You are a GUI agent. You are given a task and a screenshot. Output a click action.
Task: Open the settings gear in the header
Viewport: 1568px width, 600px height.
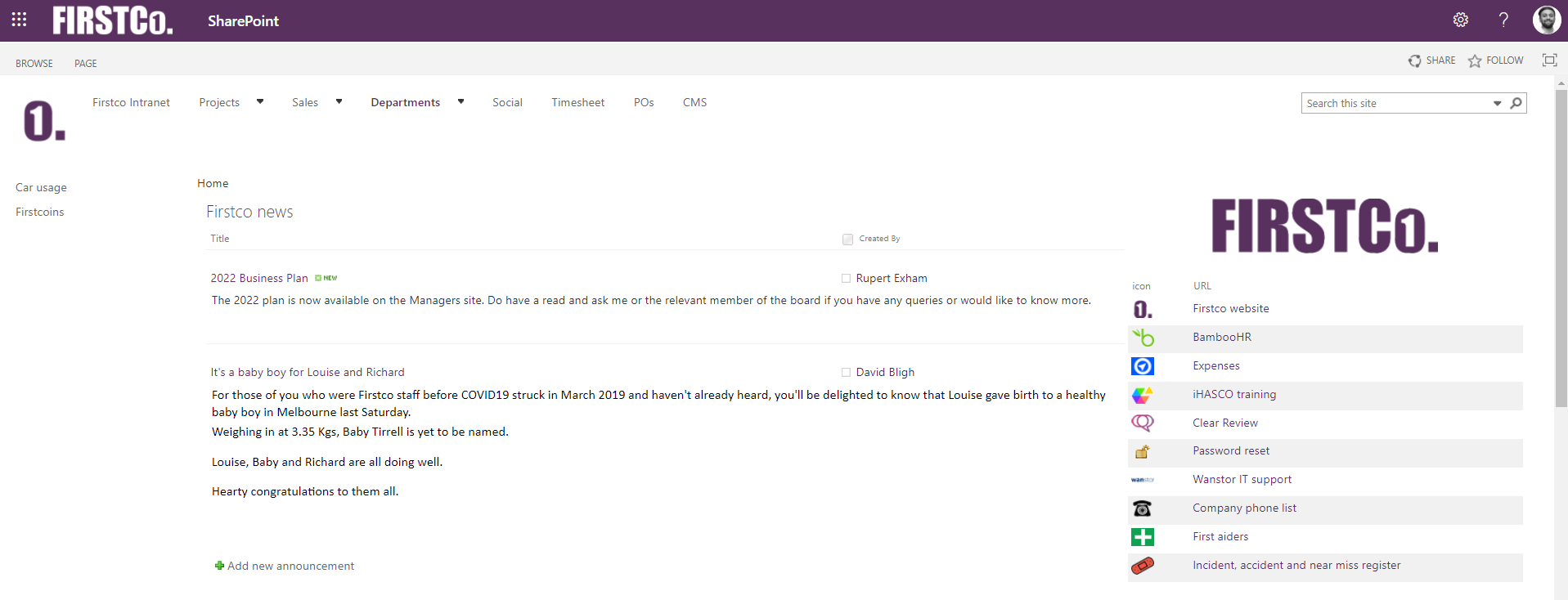click(1461, 20)
